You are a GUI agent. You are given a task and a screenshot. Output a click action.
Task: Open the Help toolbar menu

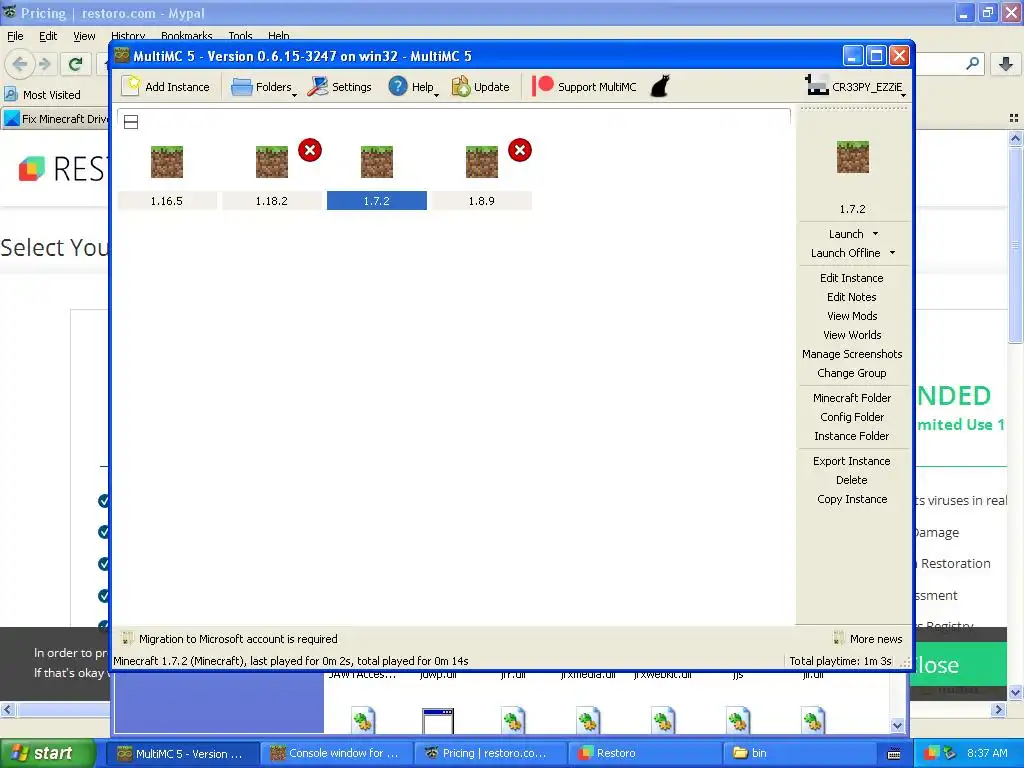(413, 87)
